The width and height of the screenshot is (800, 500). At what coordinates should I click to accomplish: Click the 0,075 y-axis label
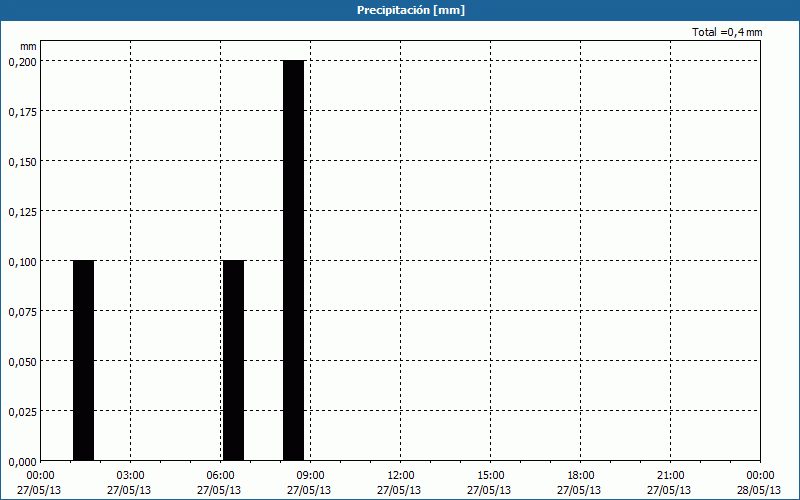point(22,312)
